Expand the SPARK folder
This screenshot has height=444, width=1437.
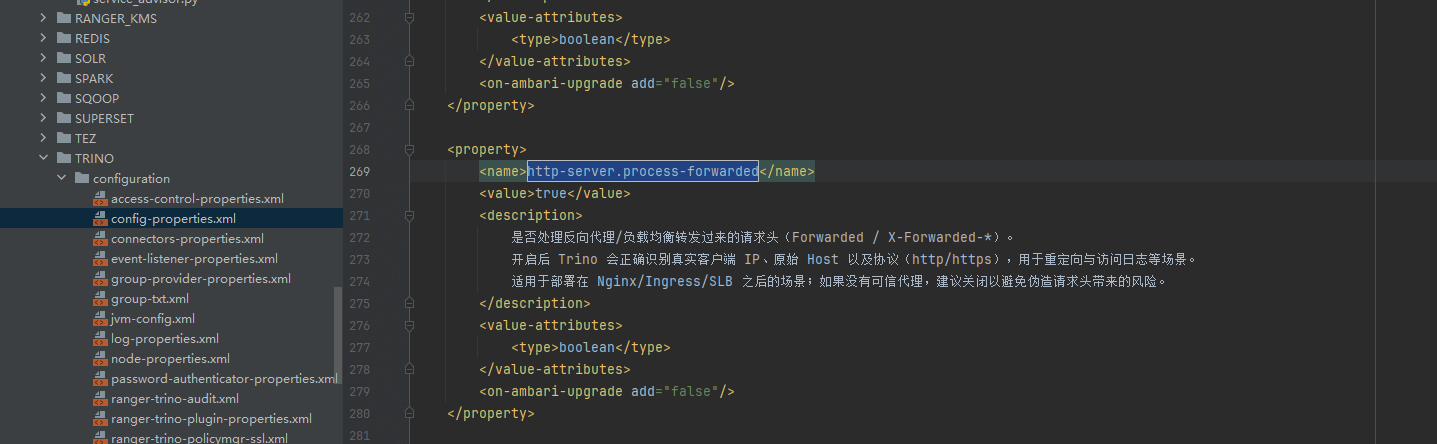[x=43, y=78]
